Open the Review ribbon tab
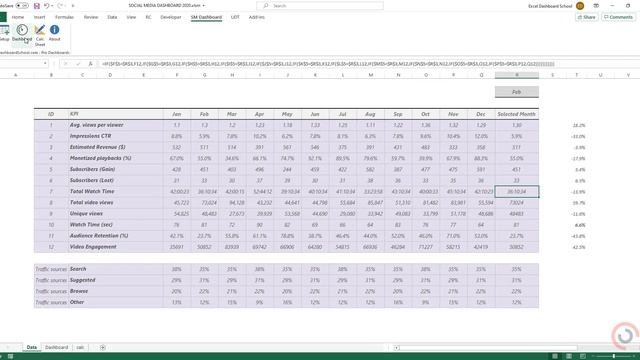This screenshot has width=640, height=360. (91, 17)
